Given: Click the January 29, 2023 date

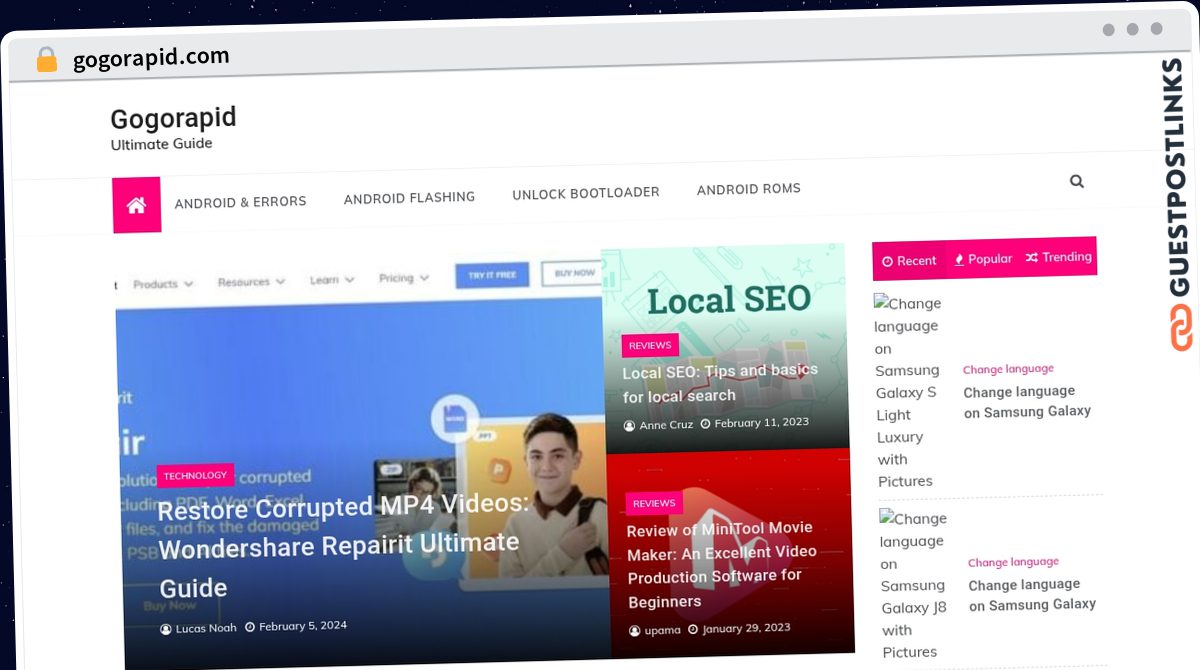Looking at the screenshot, I should 740,628.
